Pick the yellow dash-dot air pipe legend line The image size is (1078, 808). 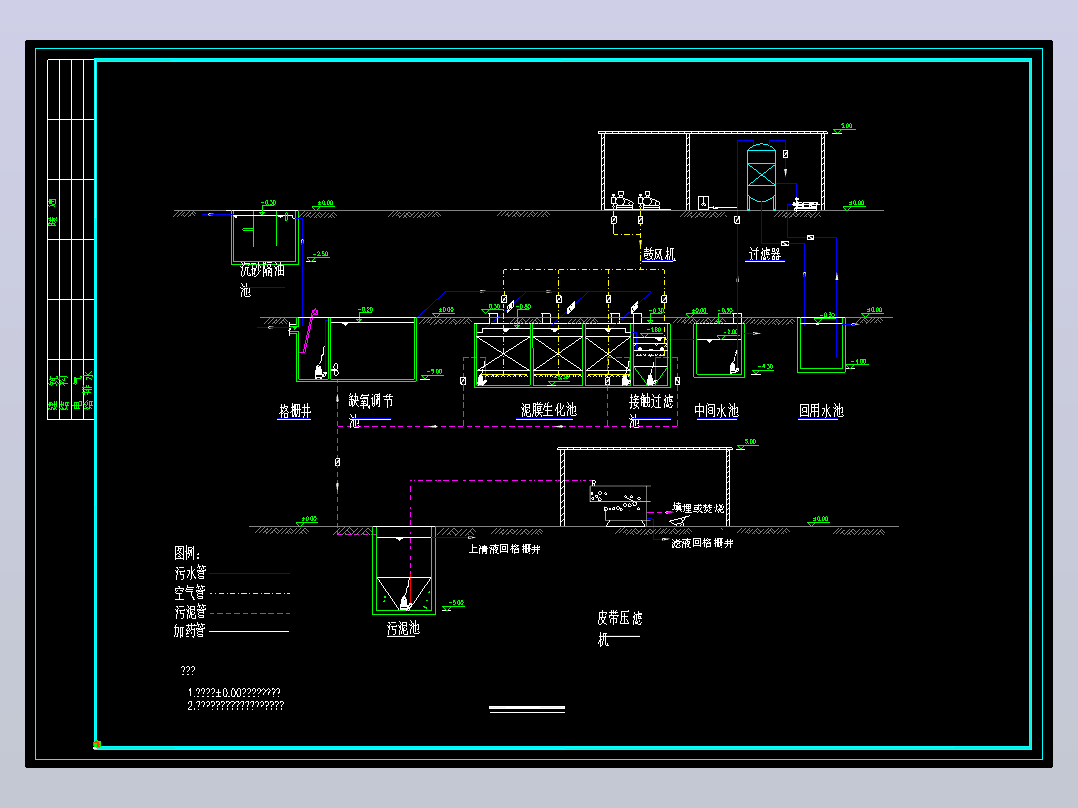(250, 593)
